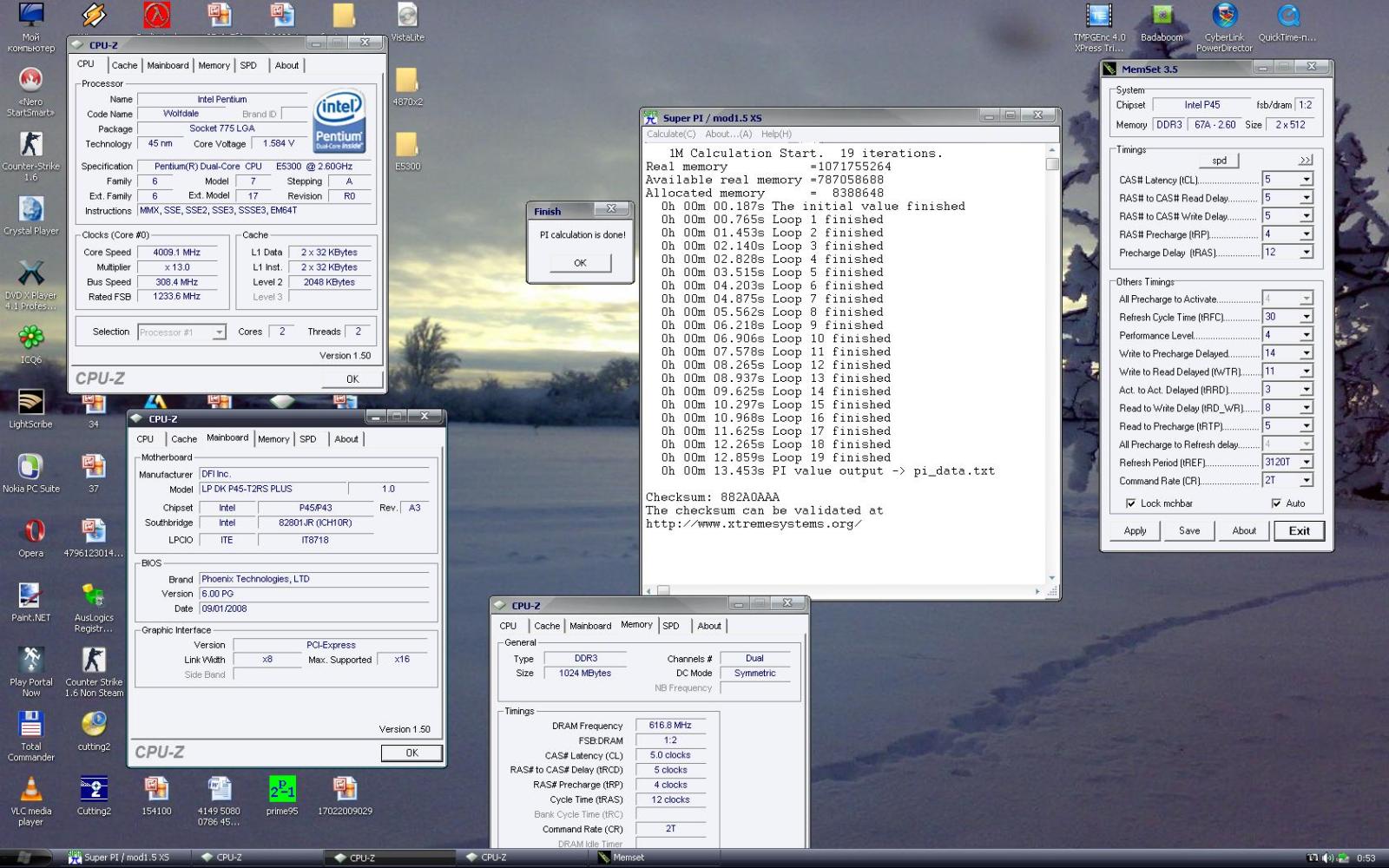Screen dimensions: 1389x868
Task: Open Help(H) menu in Super PI
Action: tap(776, 135)
